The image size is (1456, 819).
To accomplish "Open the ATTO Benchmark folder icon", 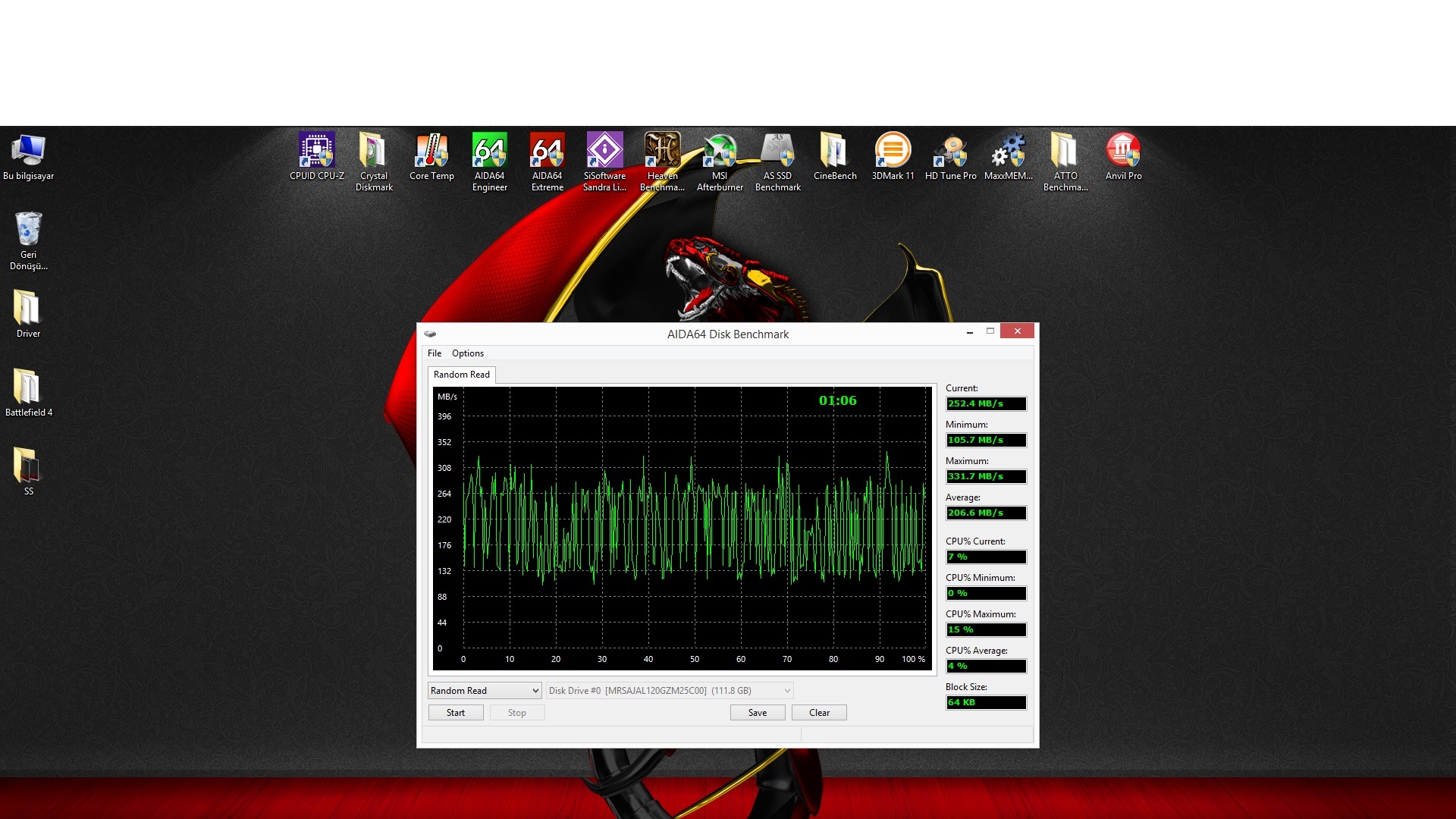I will click(x=1065, y=162).
